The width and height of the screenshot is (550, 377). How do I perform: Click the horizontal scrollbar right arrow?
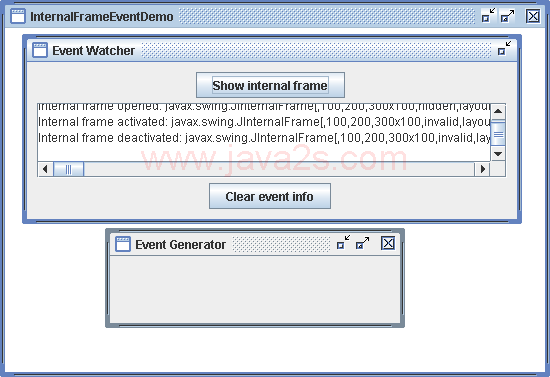482,169
